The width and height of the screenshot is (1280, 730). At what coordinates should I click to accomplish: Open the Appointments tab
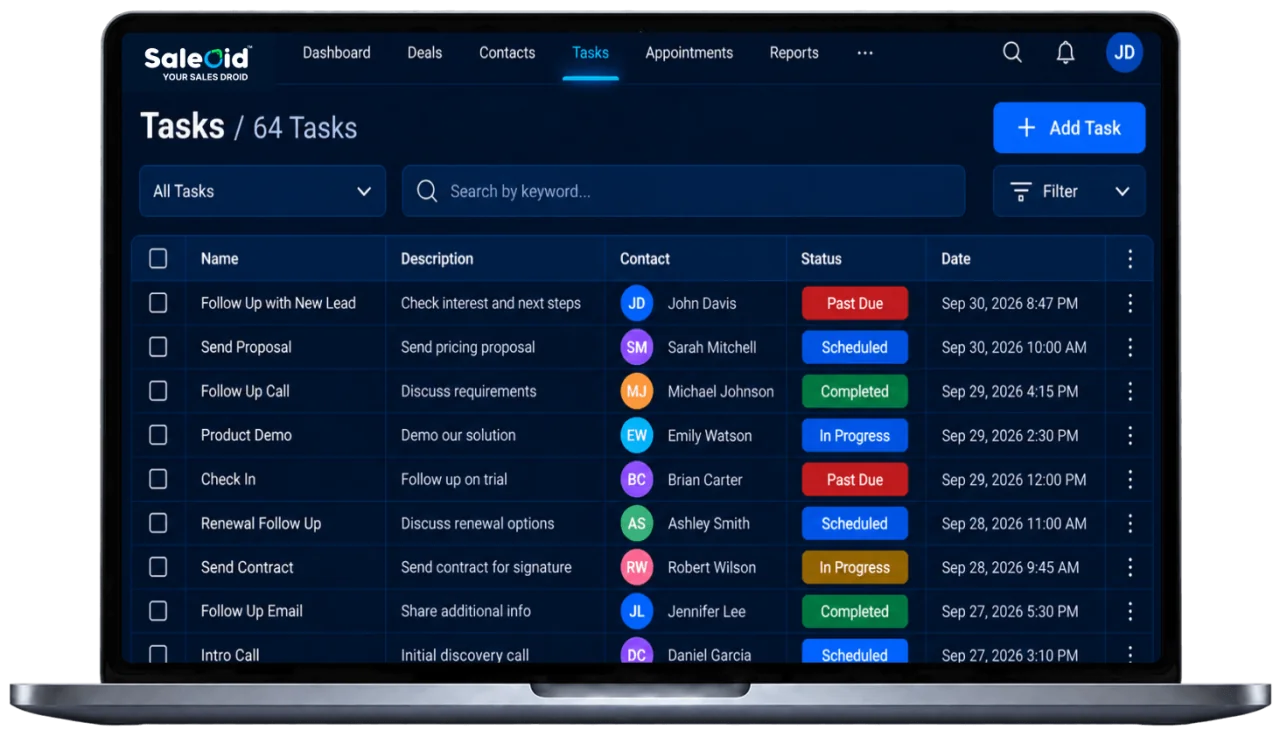click(x=689, y=53)
